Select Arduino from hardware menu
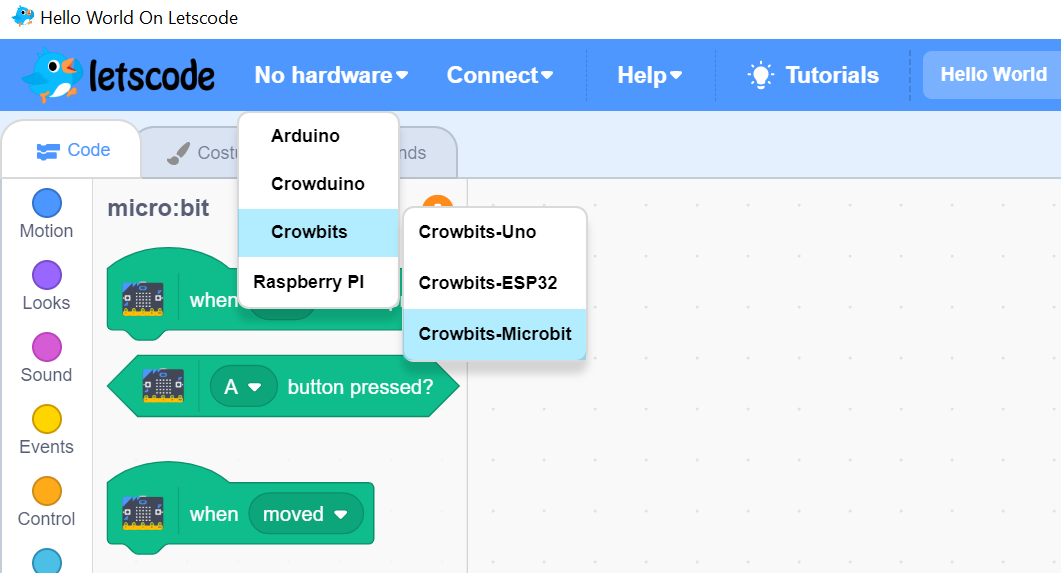This screenshot has width=1061, height=573. (x=319, y=136)
